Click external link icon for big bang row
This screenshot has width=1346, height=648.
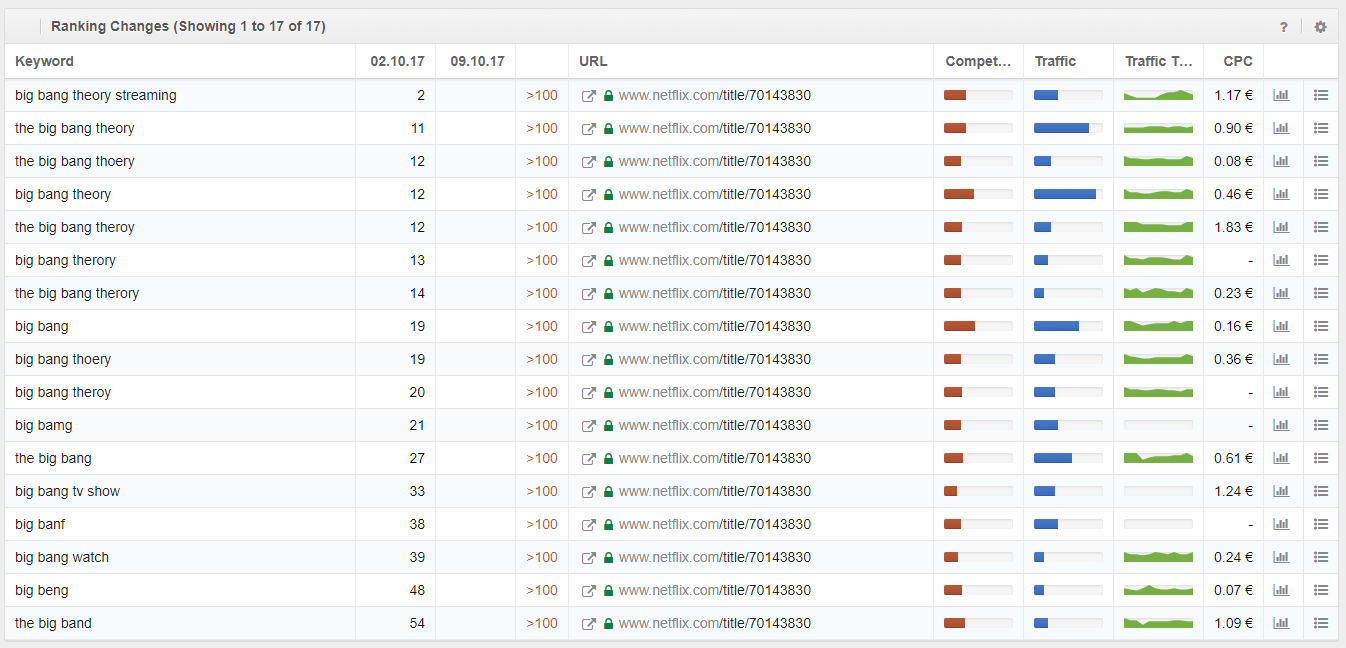(x=589, y=326)
